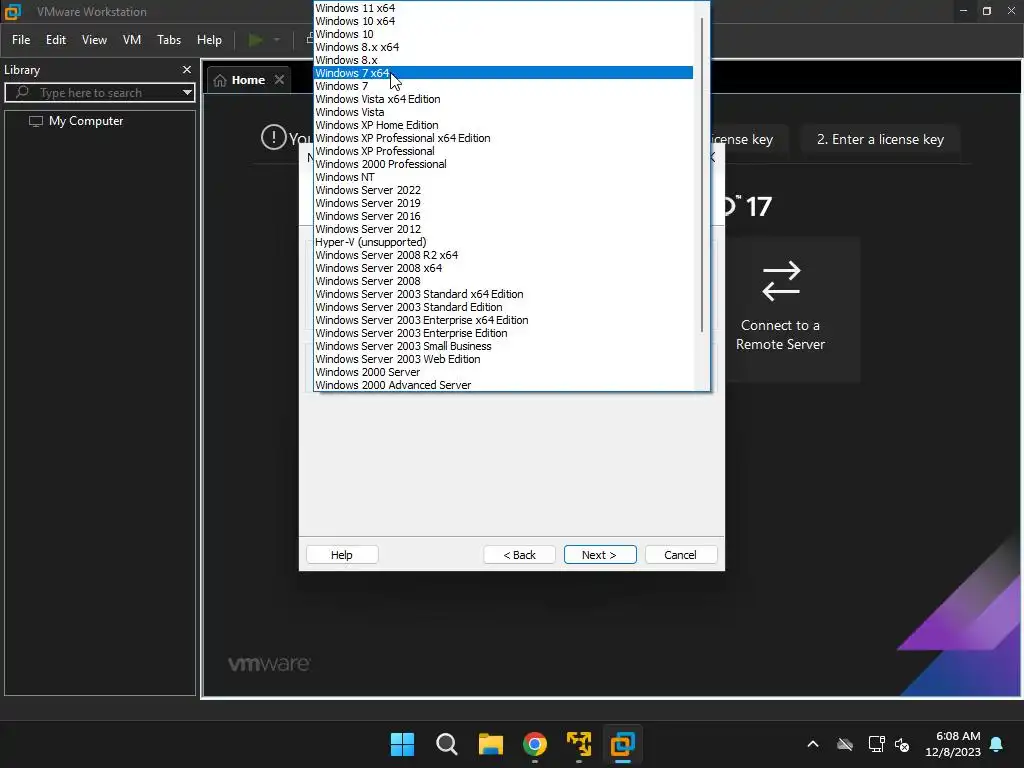Select Windows Server 2008 x64
Viewport: 1024px width, 768px height.
pos(503,268)
